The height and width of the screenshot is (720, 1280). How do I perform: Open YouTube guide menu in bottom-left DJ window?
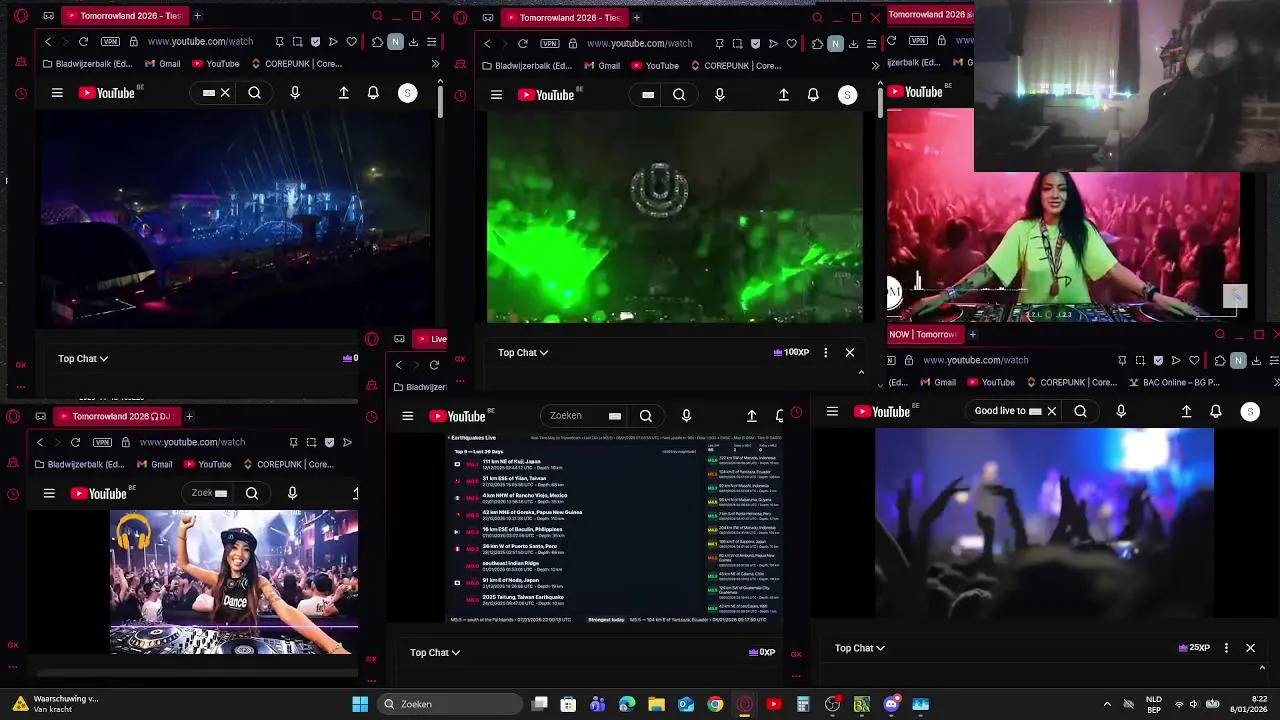click(49, 493)
